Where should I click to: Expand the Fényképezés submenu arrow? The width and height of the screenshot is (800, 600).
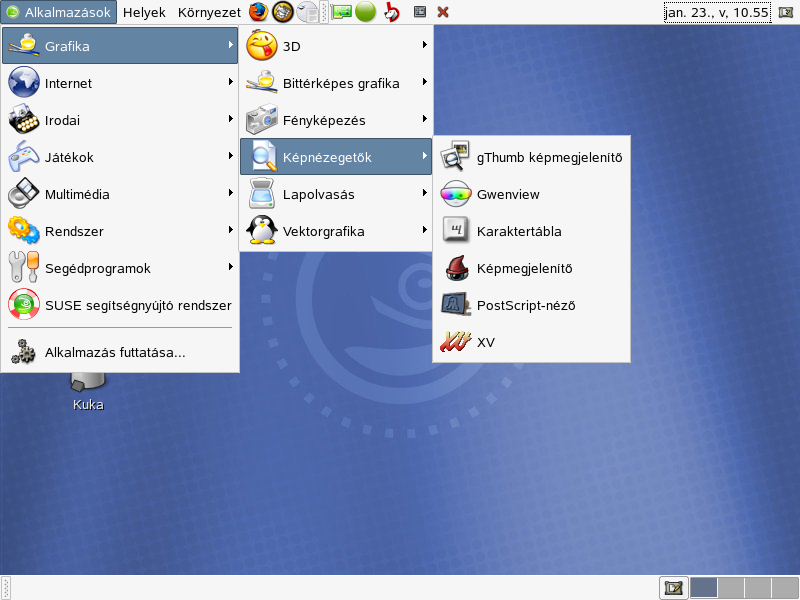tap(424, 119)
